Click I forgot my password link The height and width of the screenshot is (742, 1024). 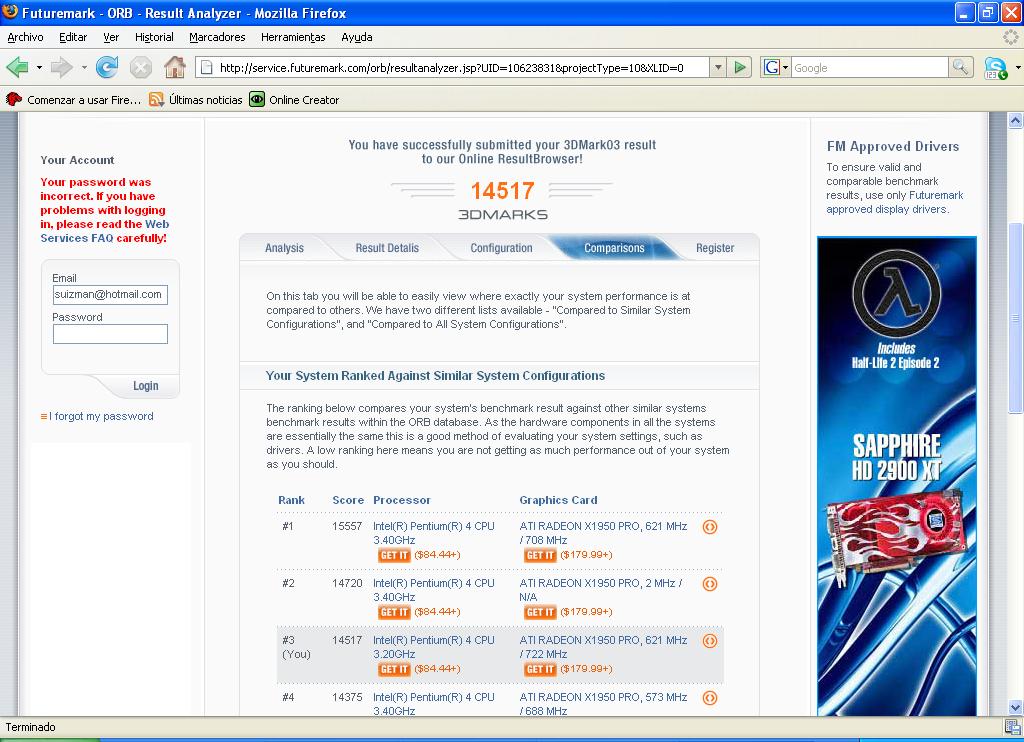pos(101,416)
